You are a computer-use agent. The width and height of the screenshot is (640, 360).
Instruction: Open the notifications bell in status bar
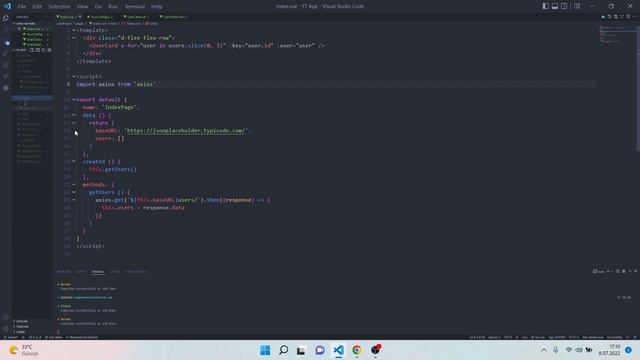click(635, 337)
